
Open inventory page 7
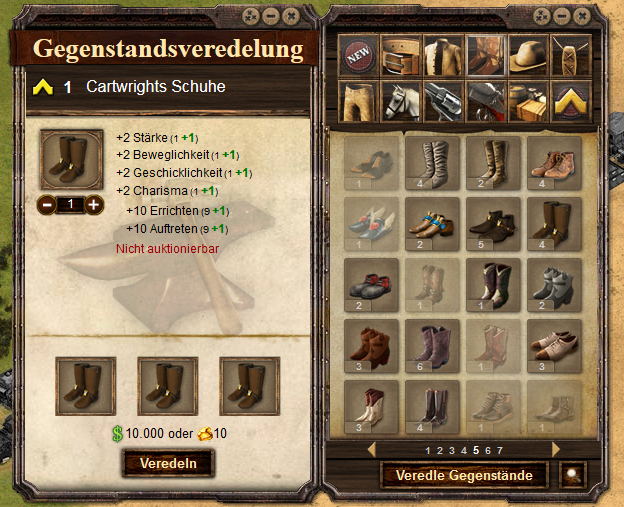(500, 450)
